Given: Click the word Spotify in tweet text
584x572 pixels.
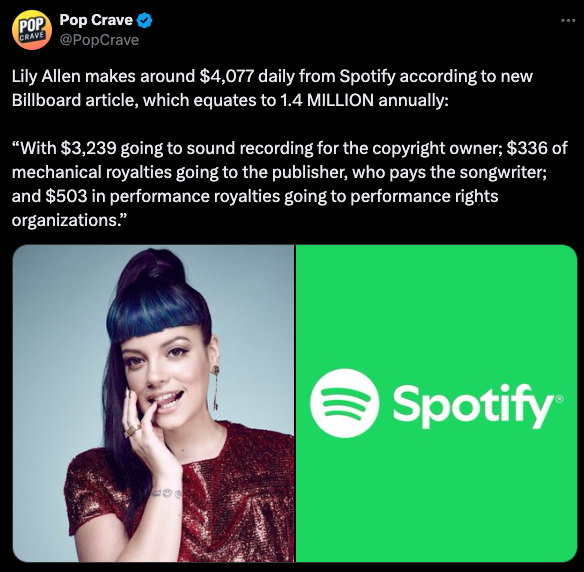Looking at the screenshot, I should [x=367, y=76].
